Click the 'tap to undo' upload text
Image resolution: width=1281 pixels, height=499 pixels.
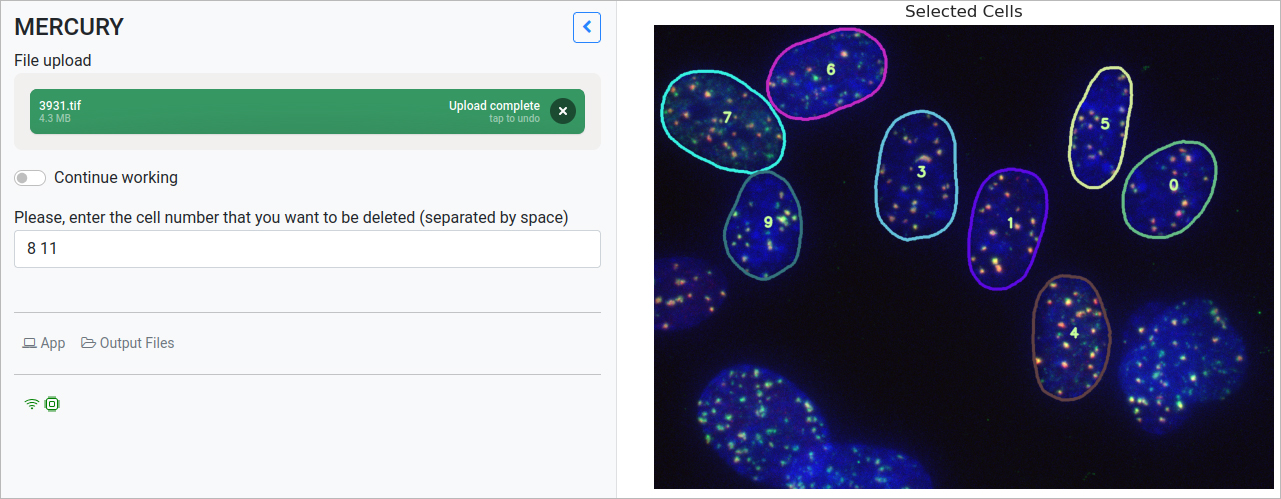pos(514,119)
